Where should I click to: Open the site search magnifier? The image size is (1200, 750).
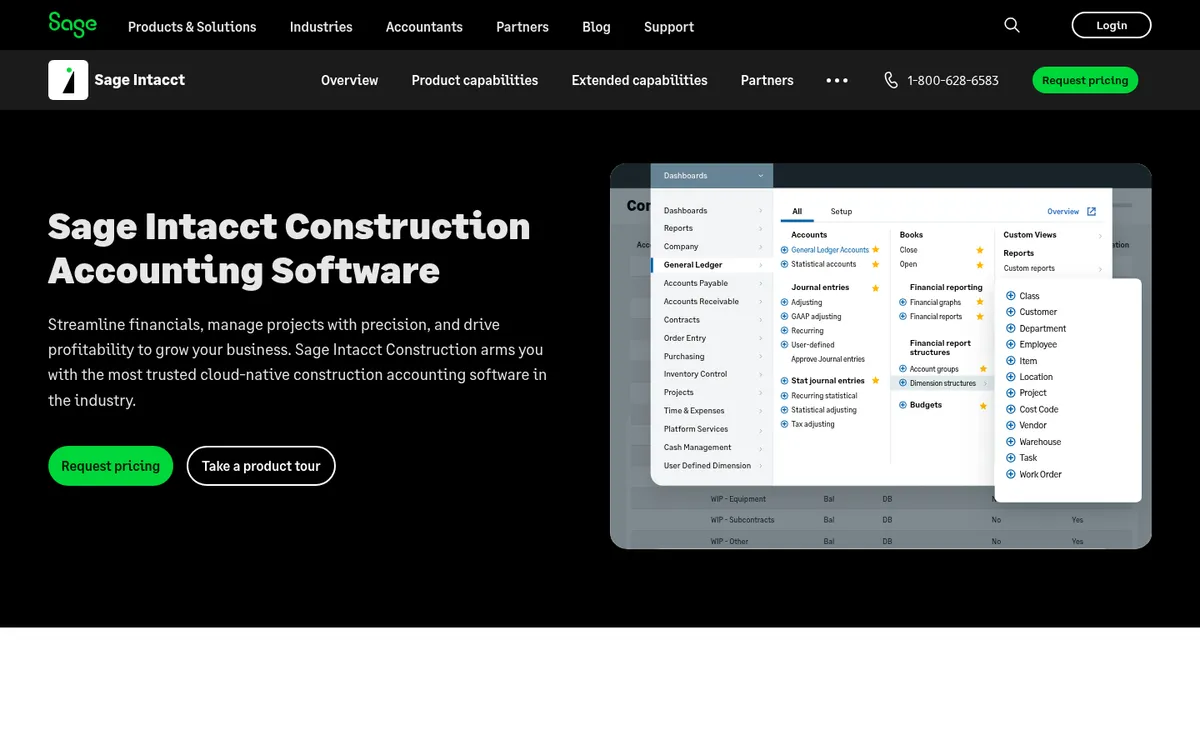click(1012, 25)
